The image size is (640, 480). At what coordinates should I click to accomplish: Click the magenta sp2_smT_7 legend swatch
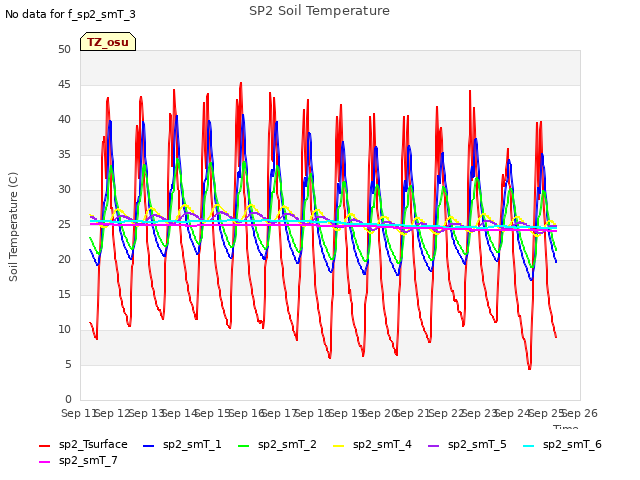click(44, 462)
